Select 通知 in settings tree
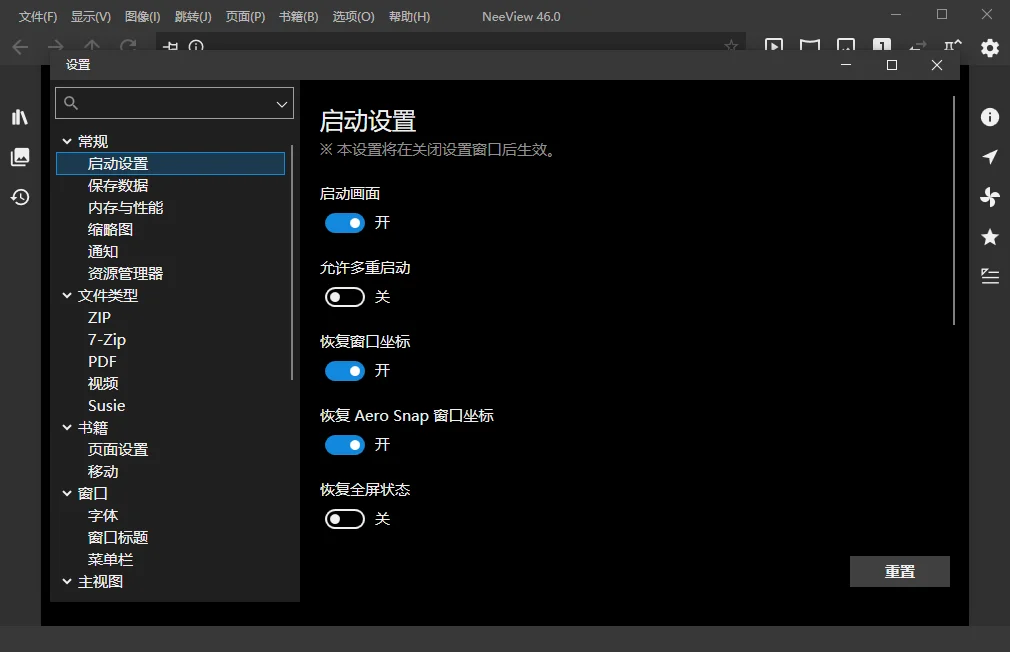1010x652 pixels. (103, 252)
